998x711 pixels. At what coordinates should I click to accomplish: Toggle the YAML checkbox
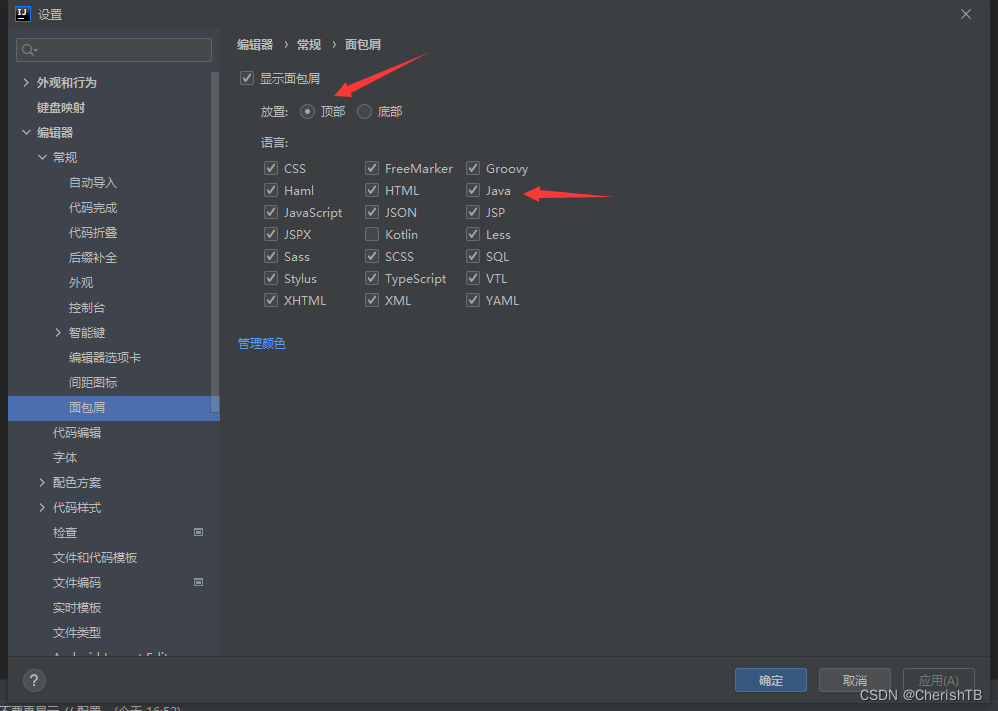(473, 300)
